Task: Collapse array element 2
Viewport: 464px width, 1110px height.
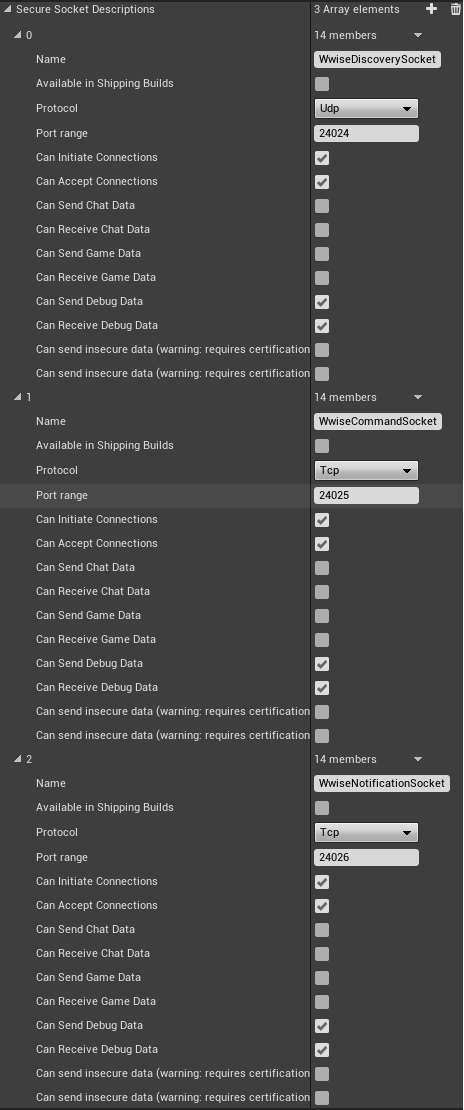Action: pos(17,759)
